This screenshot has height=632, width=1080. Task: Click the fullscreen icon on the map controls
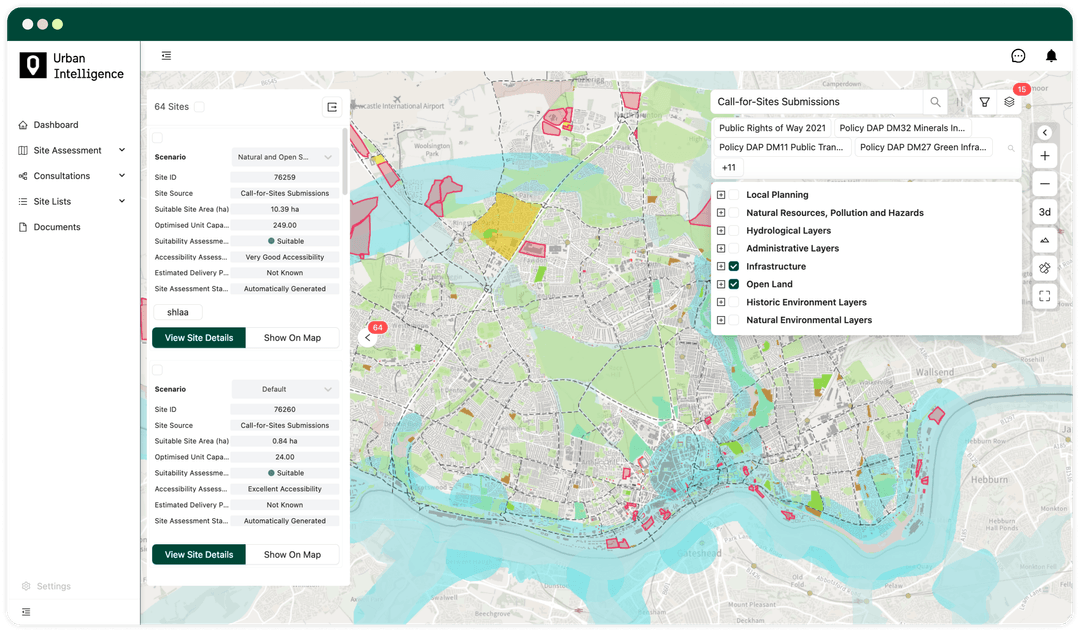tap(1044, 296)
